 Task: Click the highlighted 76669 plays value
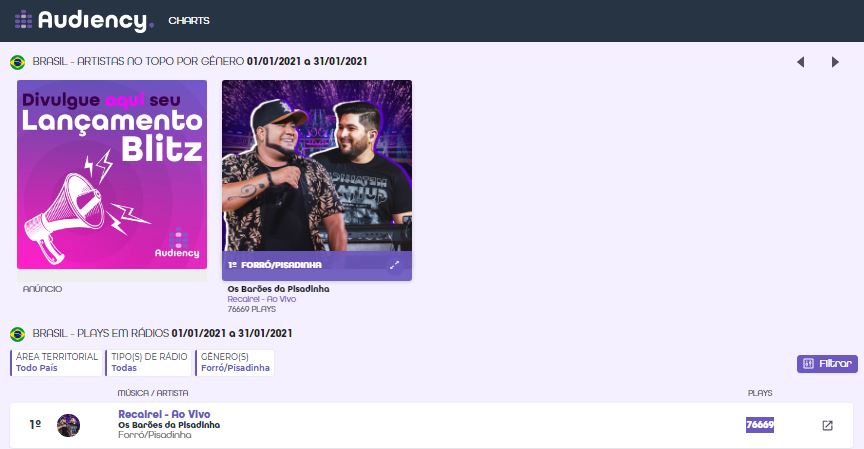(760, 425)
